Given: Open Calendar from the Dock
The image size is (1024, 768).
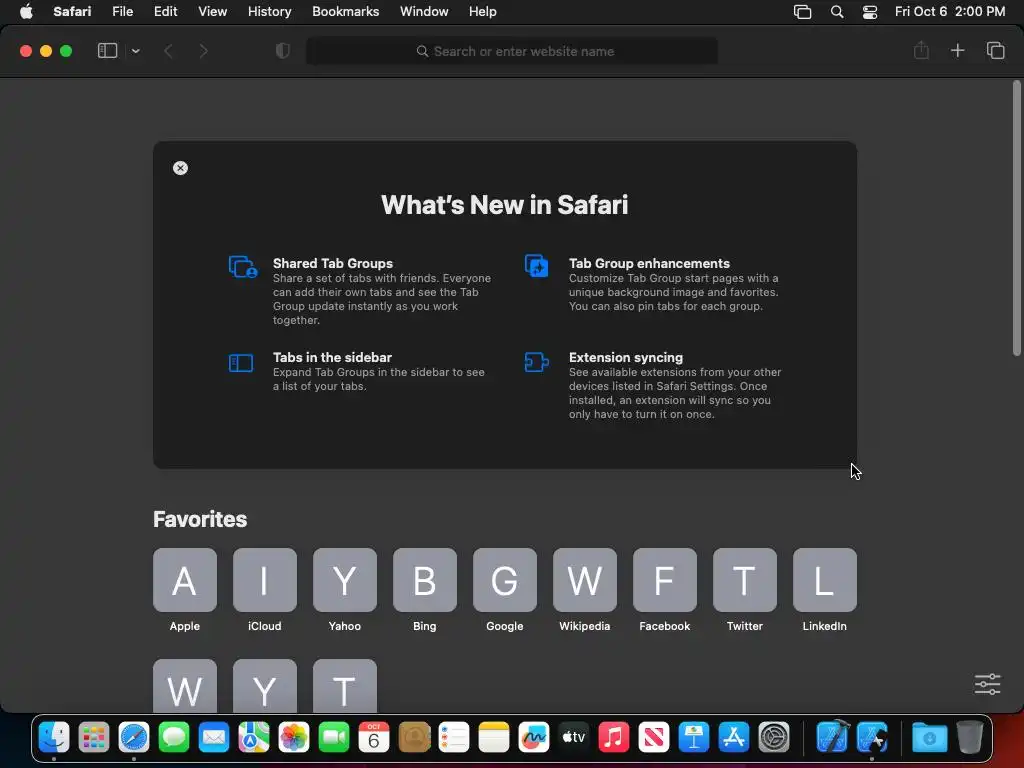Looking at the screenshot, I should 374,738.
